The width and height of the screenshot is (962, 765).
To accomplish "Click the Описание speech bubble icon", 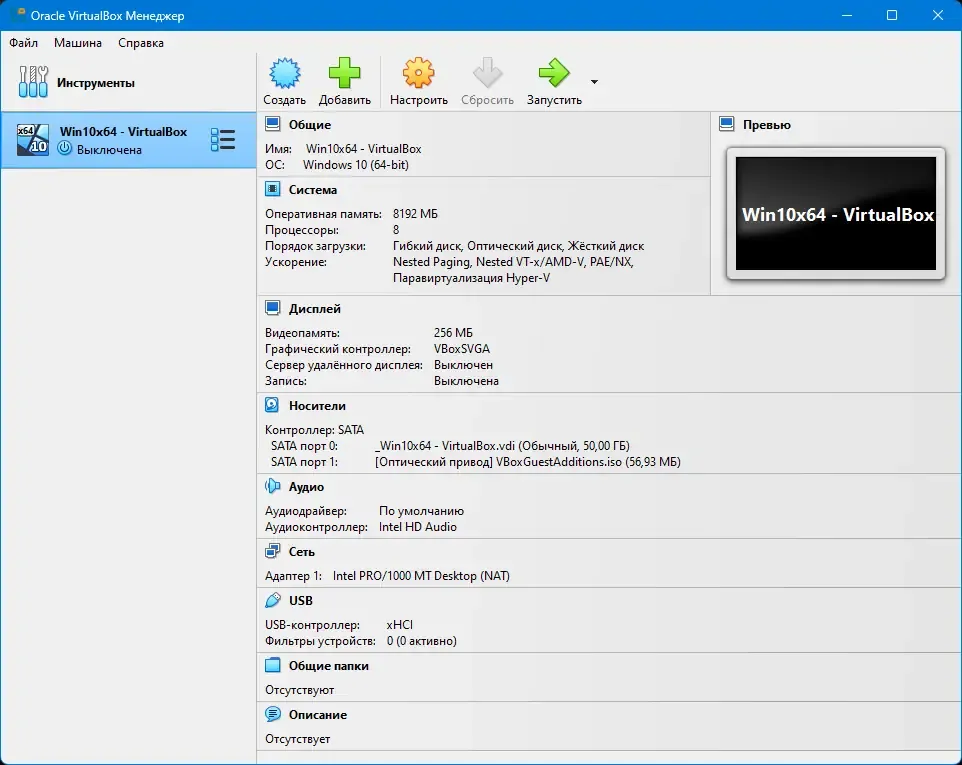I will (x=272, y=714).
